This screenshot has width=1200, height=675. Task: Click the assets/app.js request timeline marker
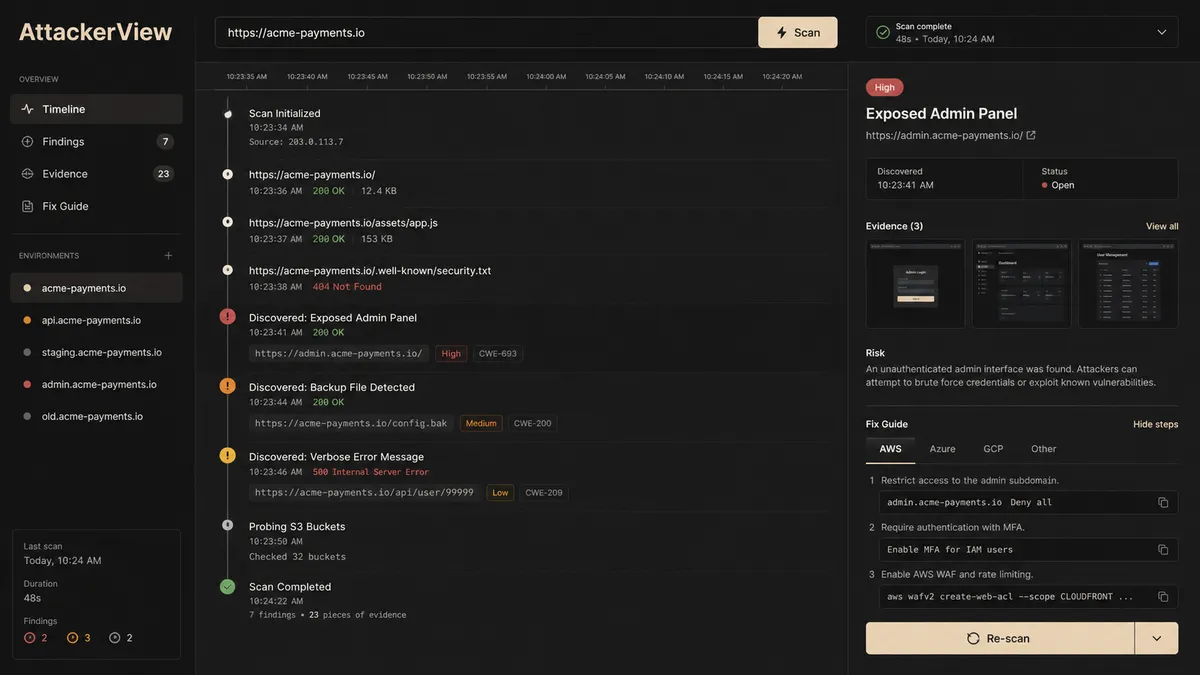[227, 222]
